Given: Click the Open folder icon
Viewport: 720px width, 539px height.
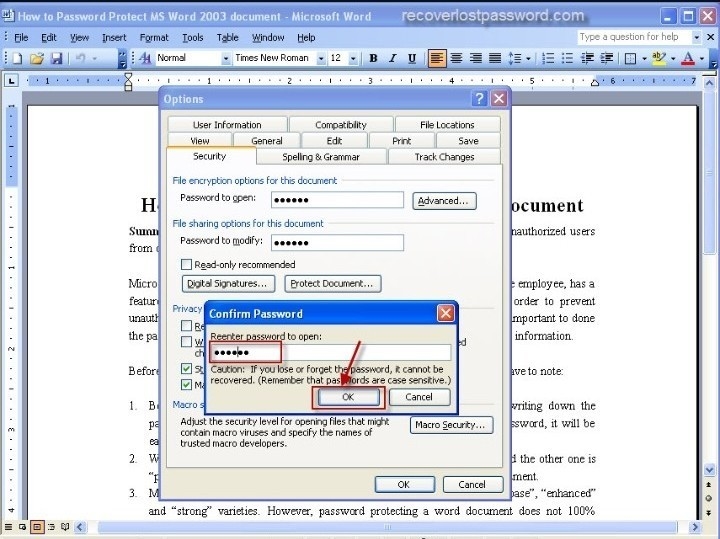Looking at the screenshot, I should pos(37,58).
